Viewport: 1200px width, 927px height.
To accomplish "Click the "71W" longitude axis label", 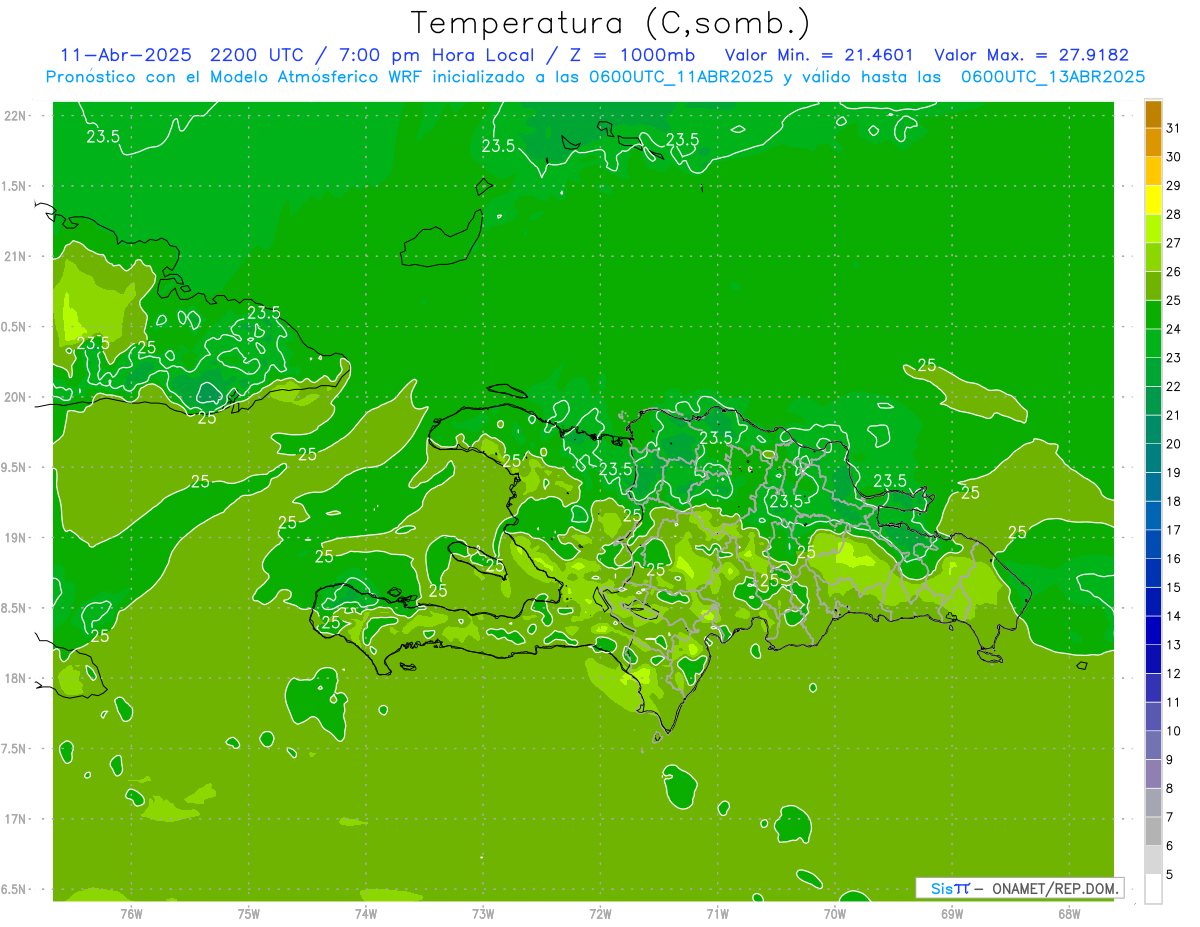I will (x=717, y=913).
